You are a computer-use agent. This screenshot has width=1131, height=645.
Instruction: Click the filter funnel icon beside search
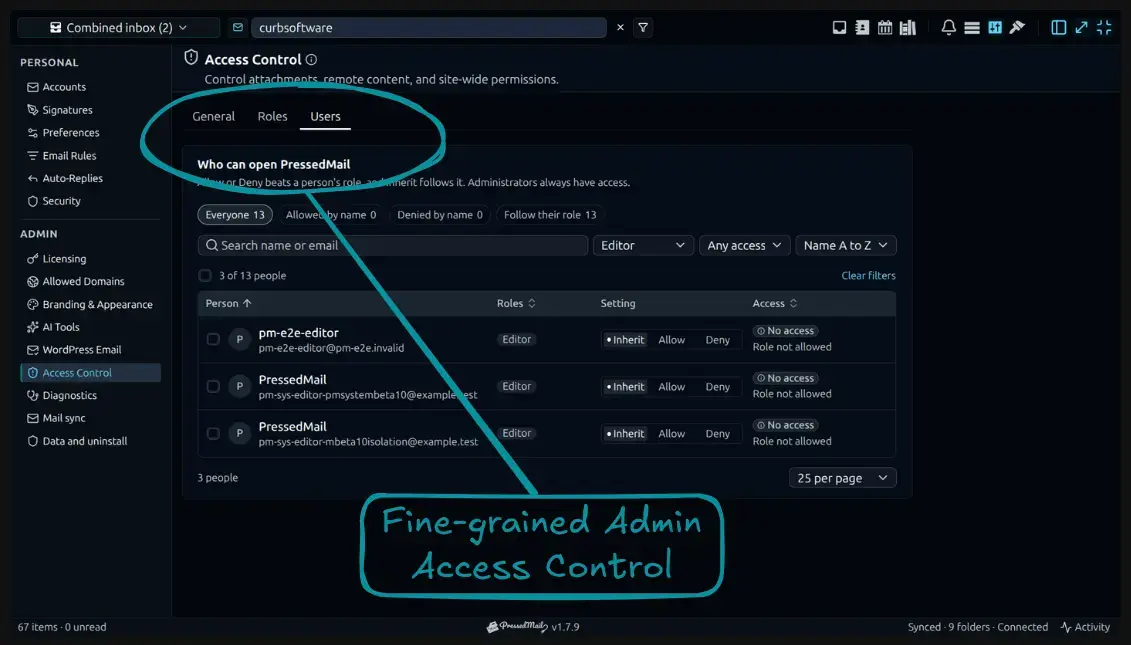tap(643, 27)
